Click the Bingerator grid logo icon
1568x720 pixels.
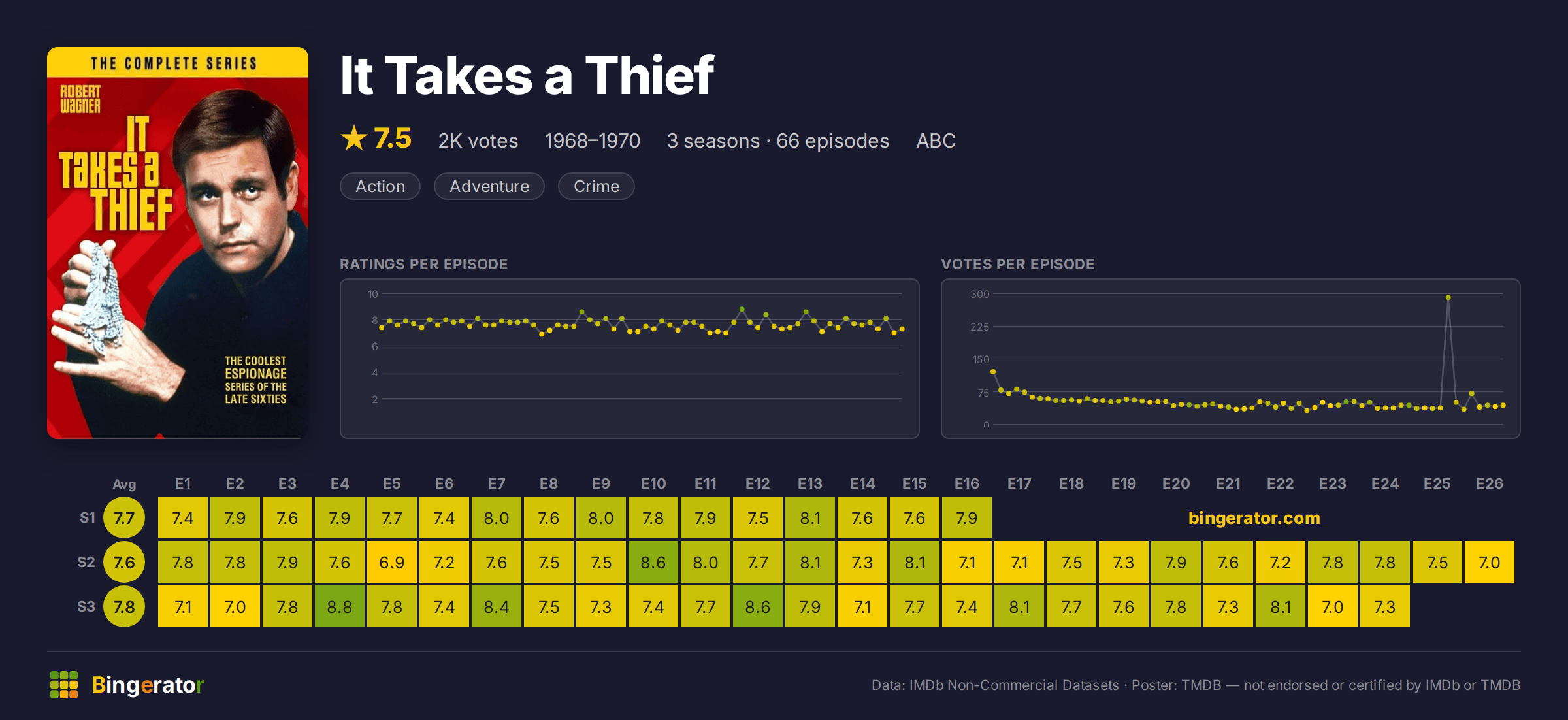click(64, 685)
